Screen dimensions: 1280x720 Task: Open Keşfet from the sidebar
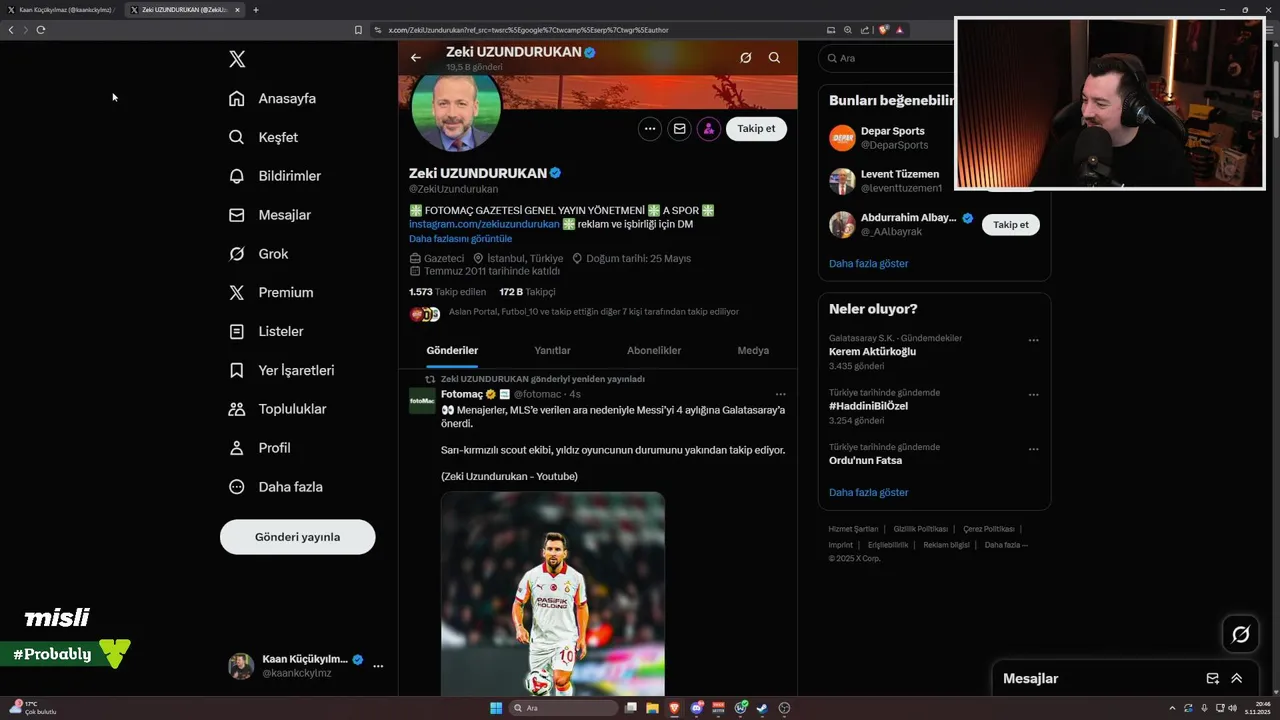point(263,137)
